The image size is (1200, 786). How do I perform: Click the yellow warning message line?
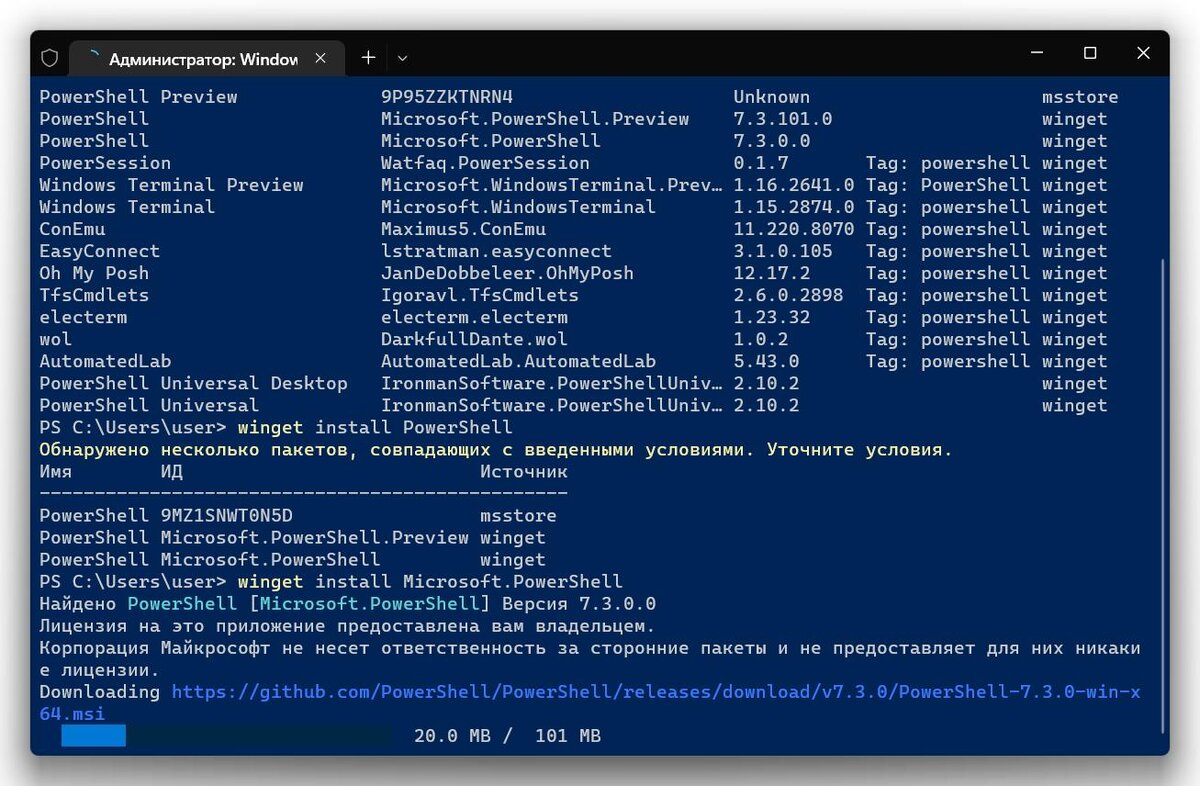point(496,449)
